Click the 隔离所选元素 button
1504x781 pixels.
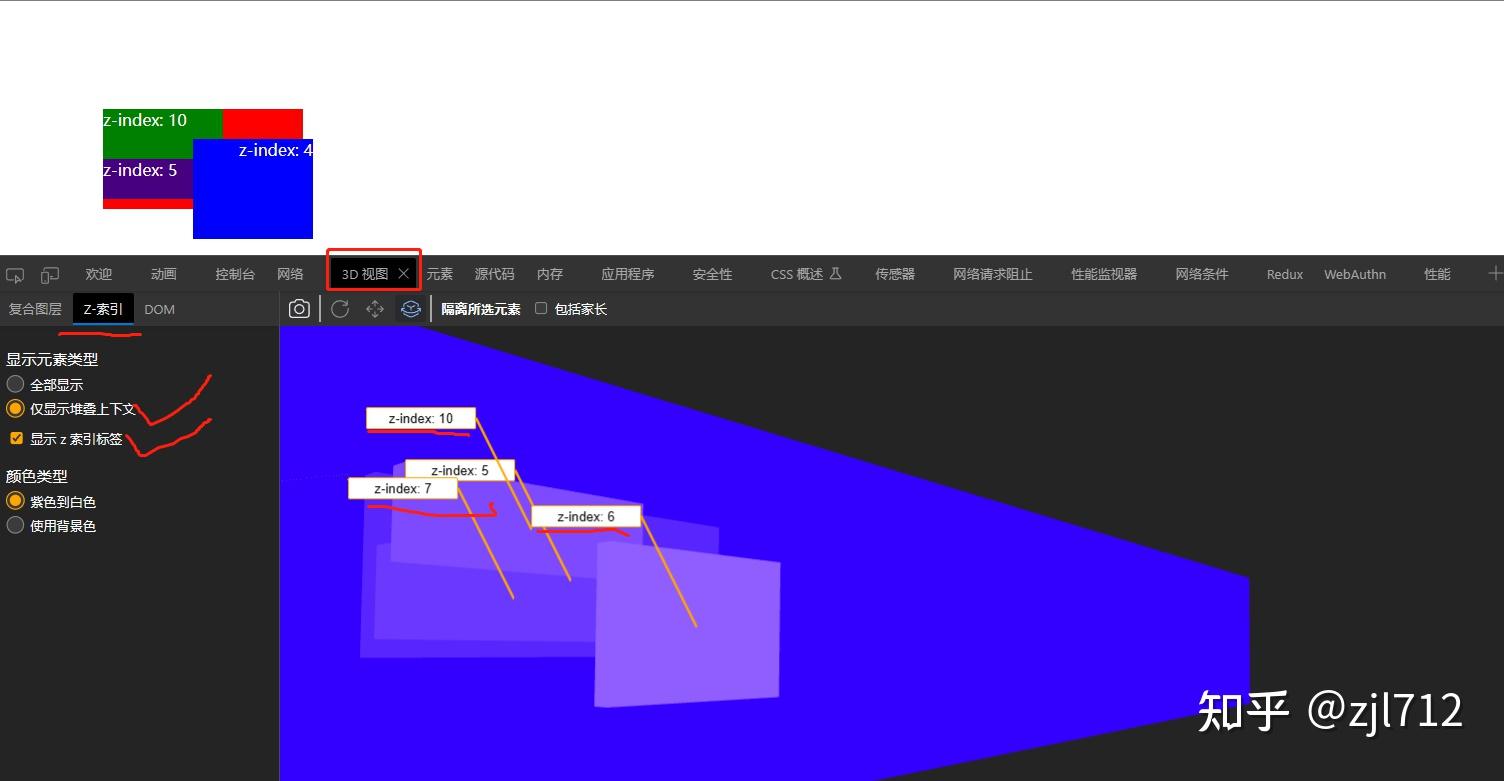pyautogui.click(x=480, y=309)
